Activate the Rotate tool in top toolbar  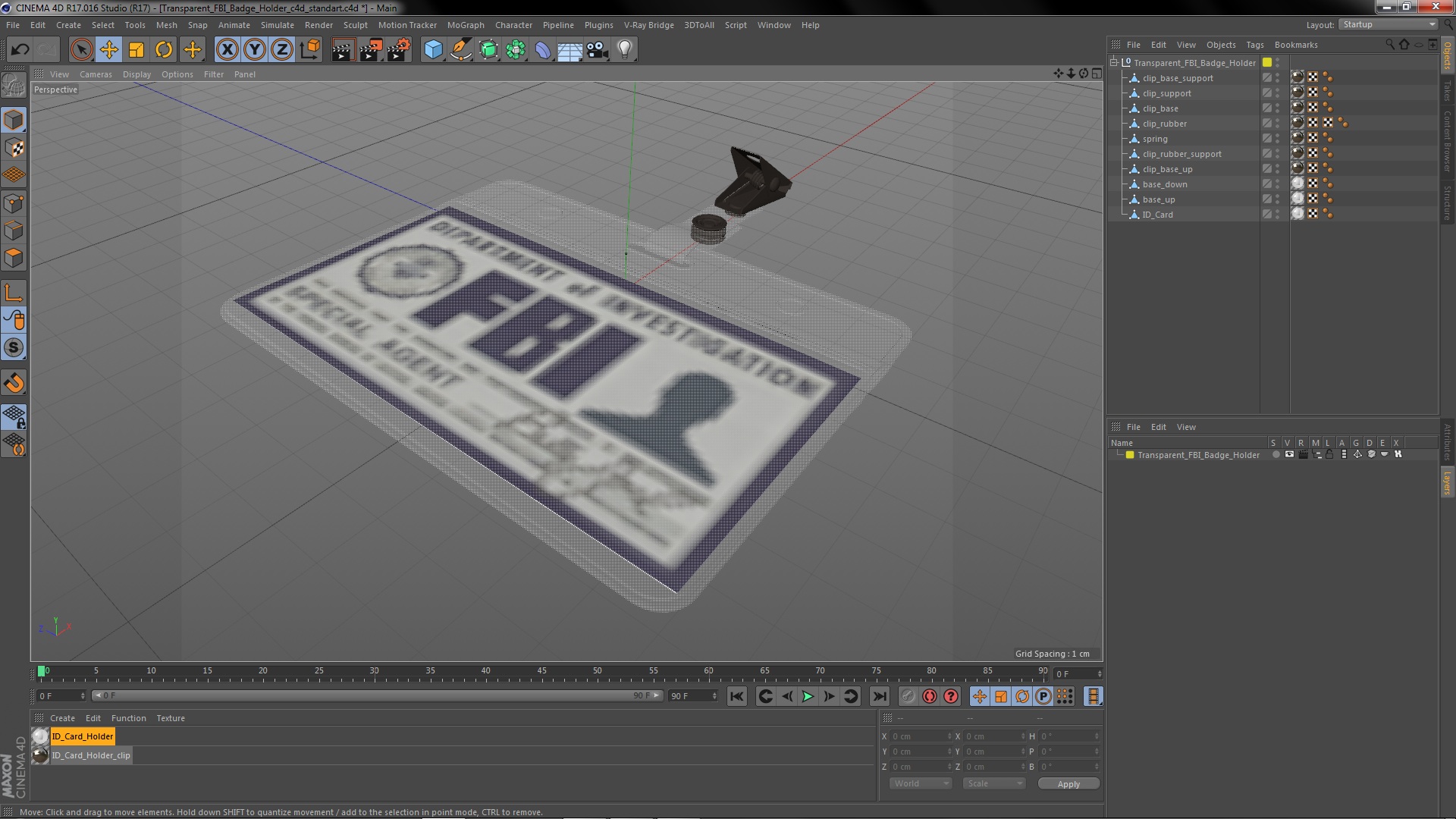(x=164, y=50)
